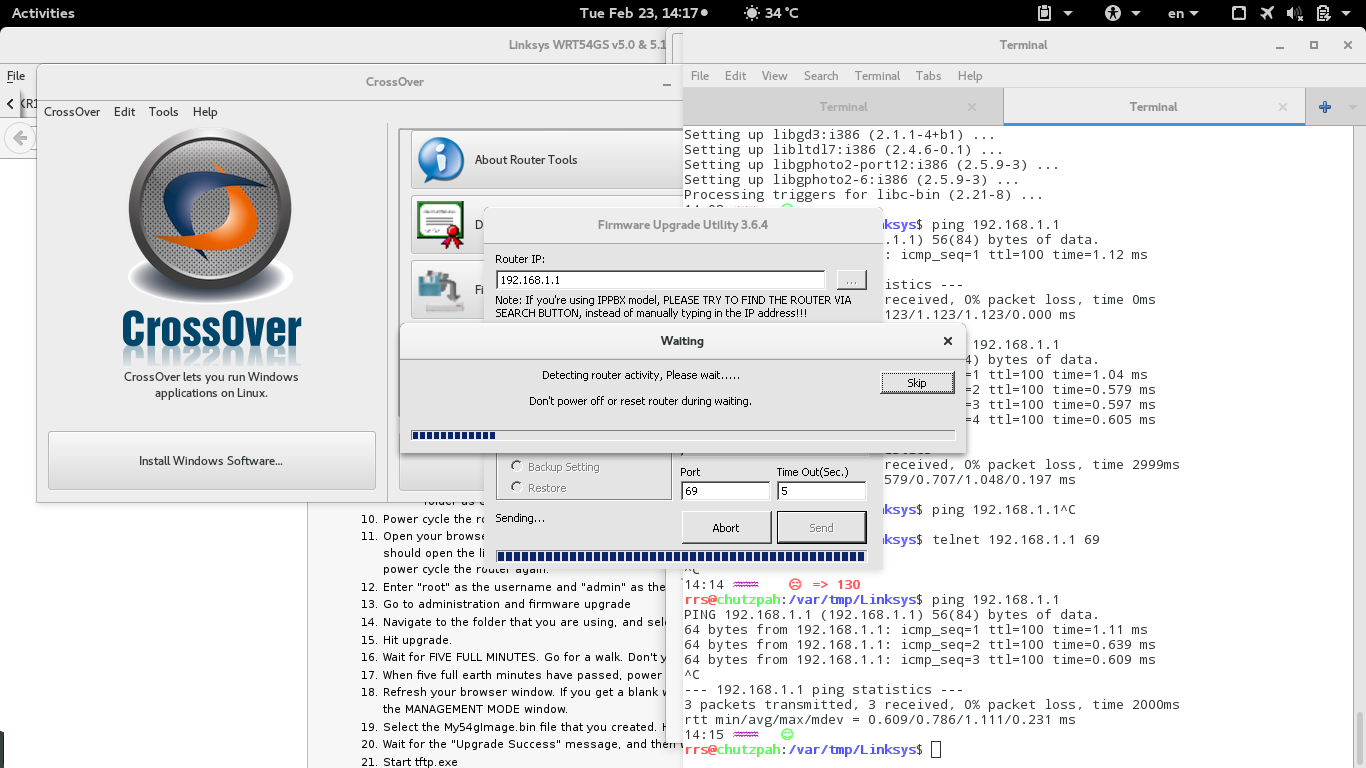The height and width of the screenshot is (768, 1366).
Task: Click the Abort button
Action: [726, 528]
